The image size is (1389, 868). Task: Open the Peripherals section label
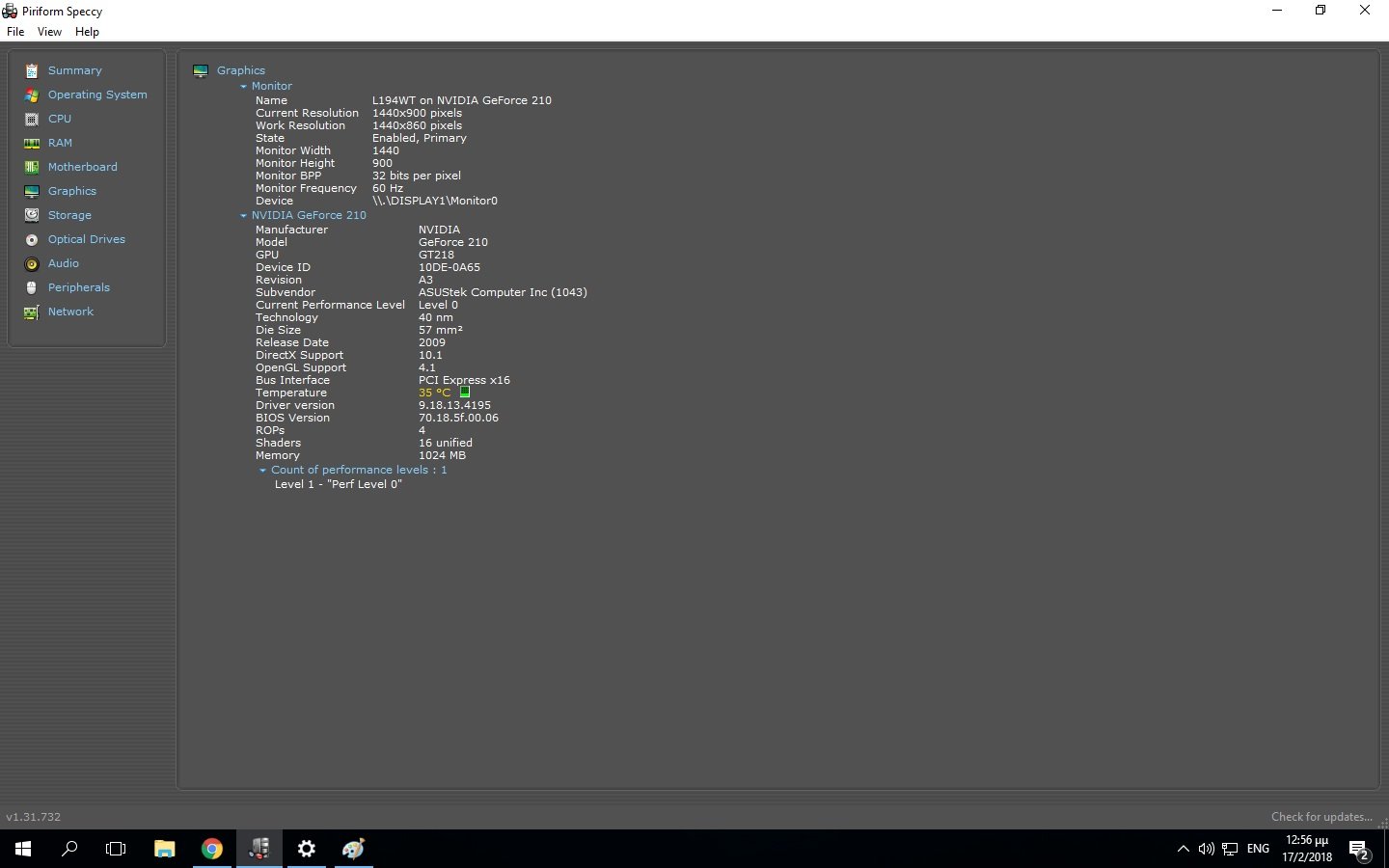79,287
